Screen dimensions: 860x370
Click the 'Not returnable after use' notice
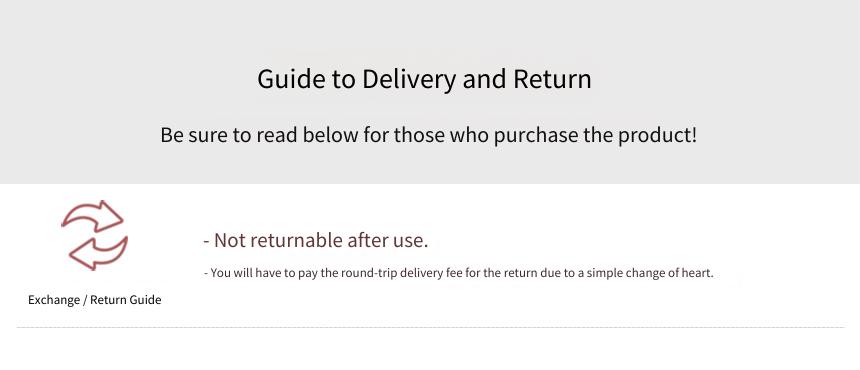point(315,240)
